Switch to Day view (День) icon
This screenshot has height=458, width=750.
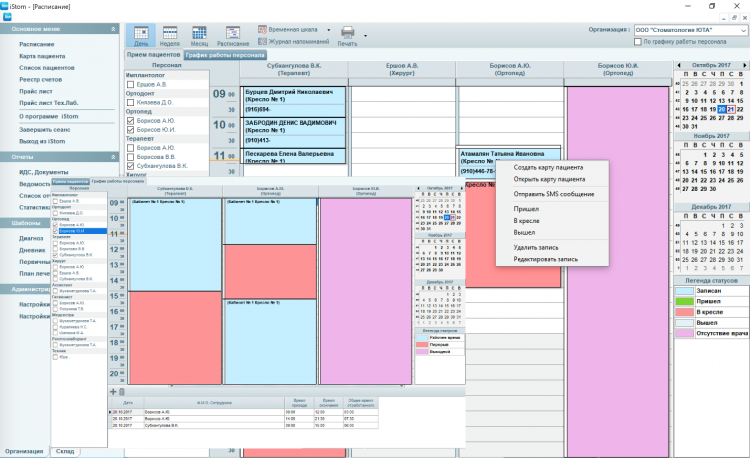pyautogui.click(x=139, y=35)
